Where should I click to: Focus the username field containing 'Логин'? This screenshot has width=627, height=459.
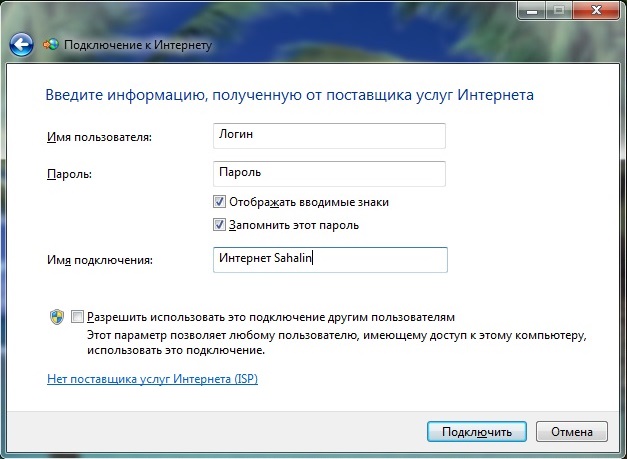coord(330,135)
